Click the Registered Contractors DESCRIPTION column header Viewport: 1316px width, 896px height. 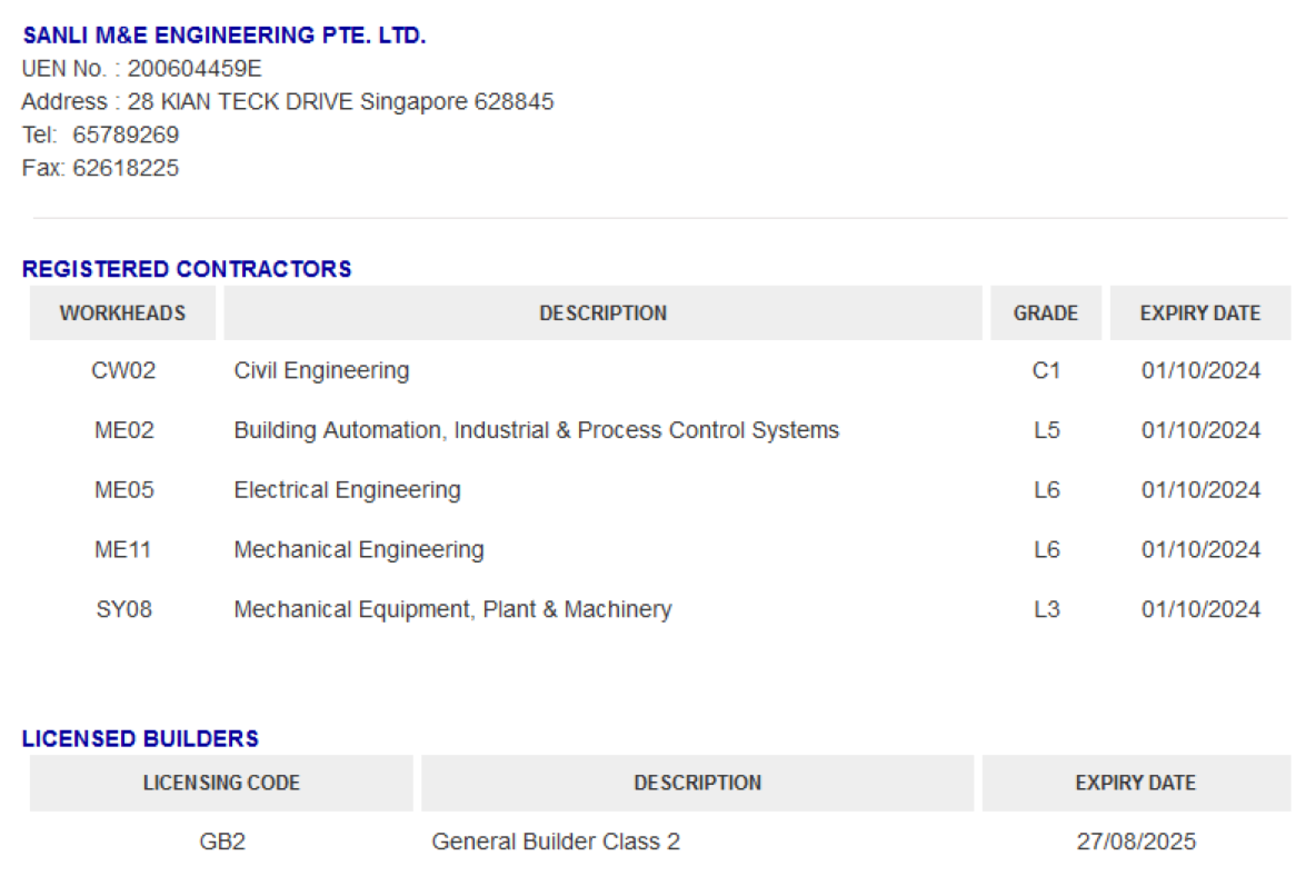(x=602, y=313)
